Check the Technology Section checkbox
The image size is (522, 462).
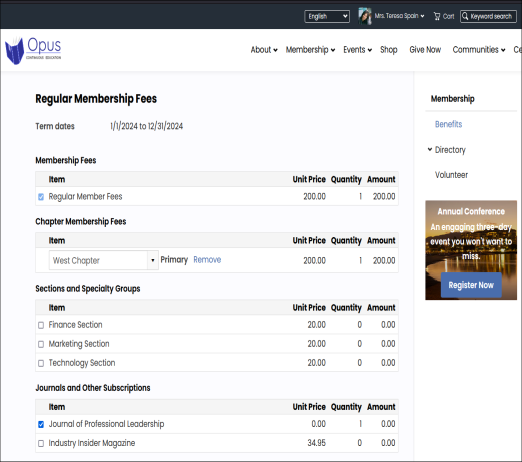point(41,363)
